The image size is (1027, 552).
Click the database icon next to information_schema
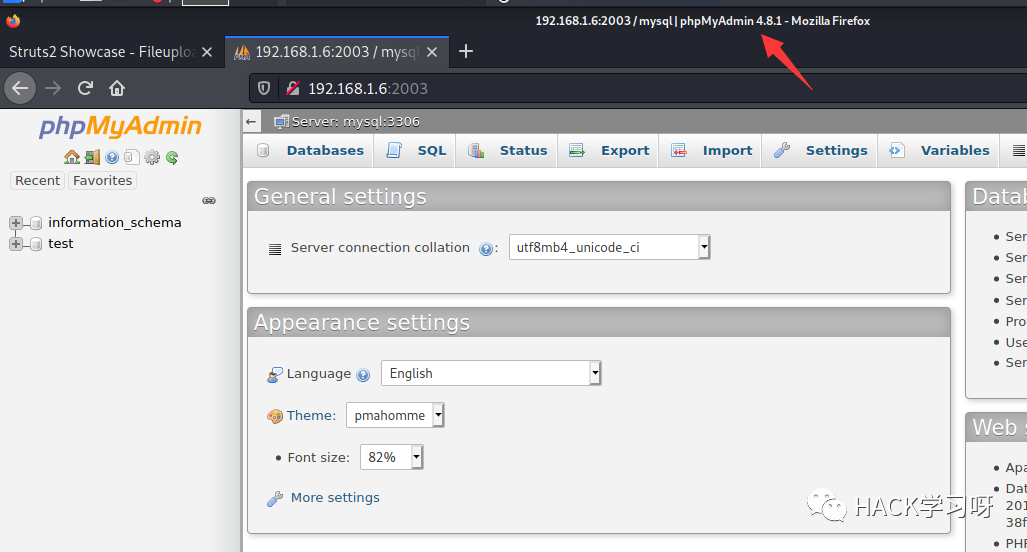click(36, 223)
